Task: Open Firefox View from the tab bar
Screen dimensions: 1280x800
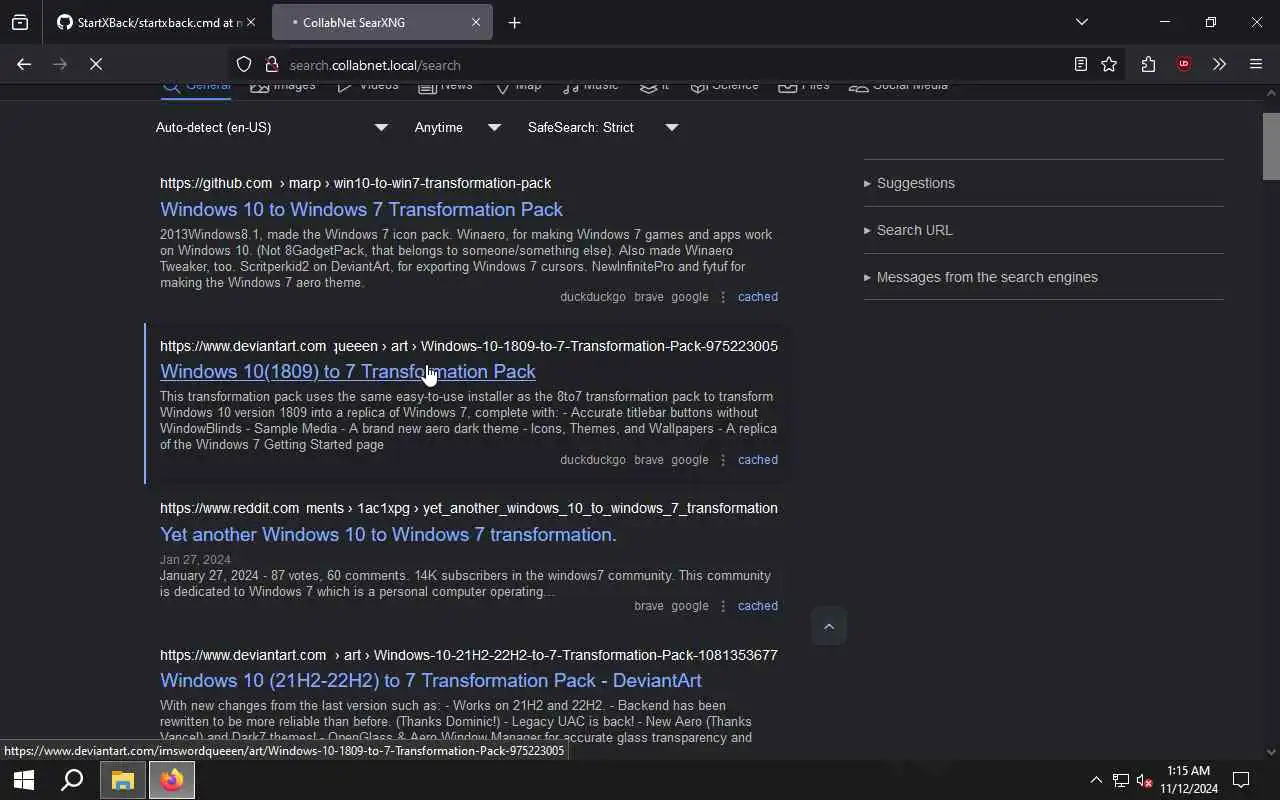Action: pos(20,22)
